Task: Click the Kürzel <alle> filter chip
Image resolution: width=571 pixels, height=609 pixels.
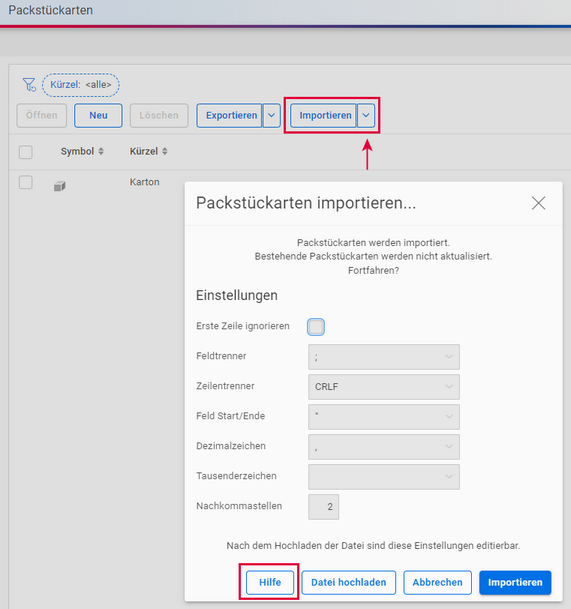Action: point(81,85)
